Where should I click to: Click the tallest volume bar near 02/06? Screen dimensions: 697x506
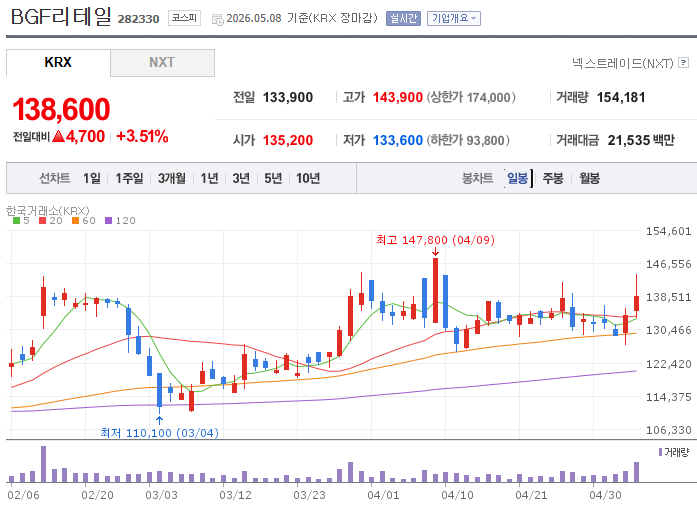tap(44, 464)
